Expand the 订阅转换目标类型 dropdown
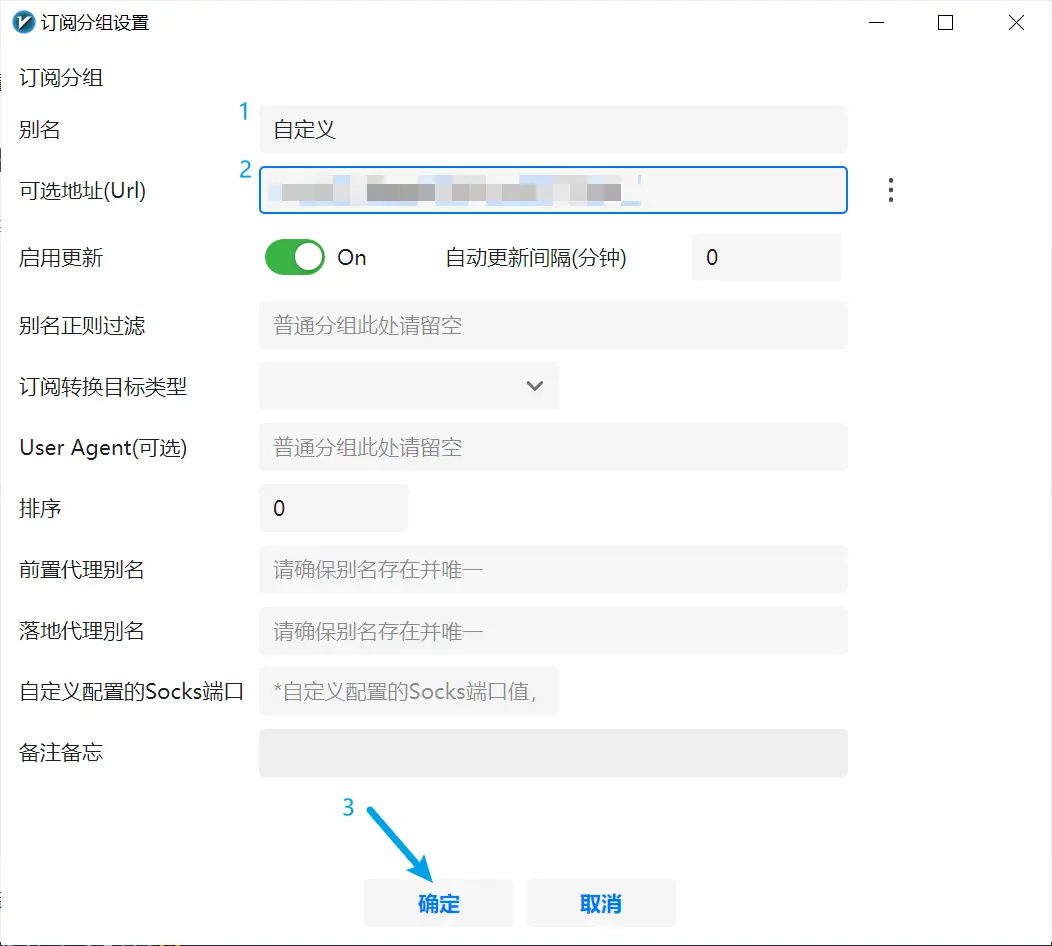The height and width of the screenshot is (946, 1052). click(x=409, y=386)
